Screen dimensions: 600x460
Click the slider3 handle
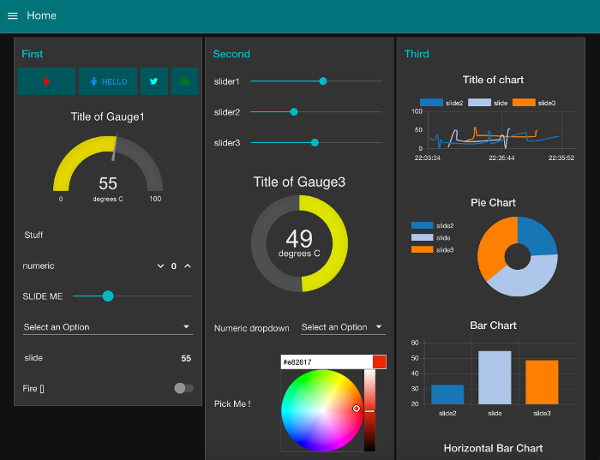pos(315,143)
